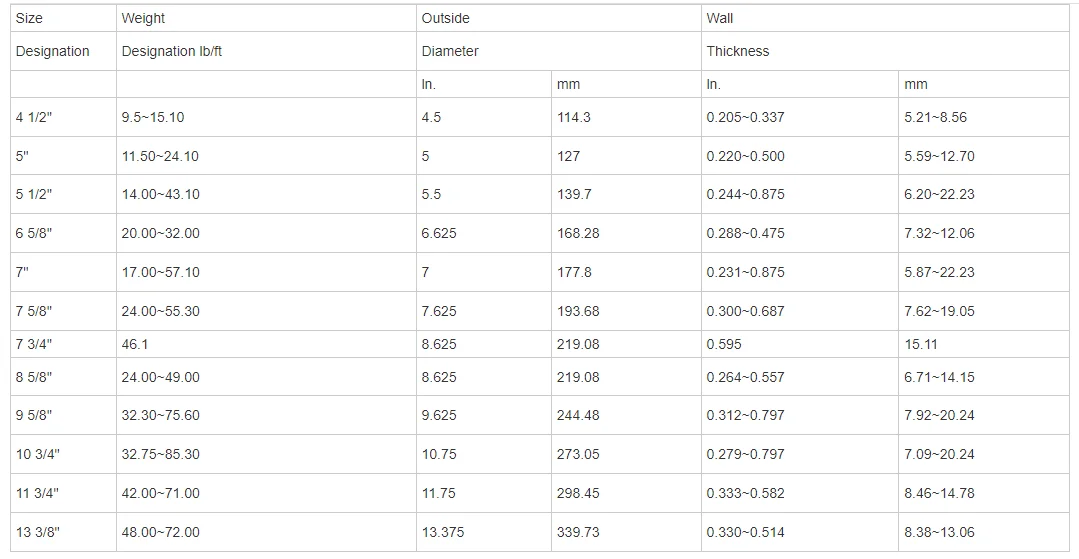The height and width of the screenshot is (559, 1079).
Task: Click the 9.625 inch diameter cell
Action: [x=484, y=415]
